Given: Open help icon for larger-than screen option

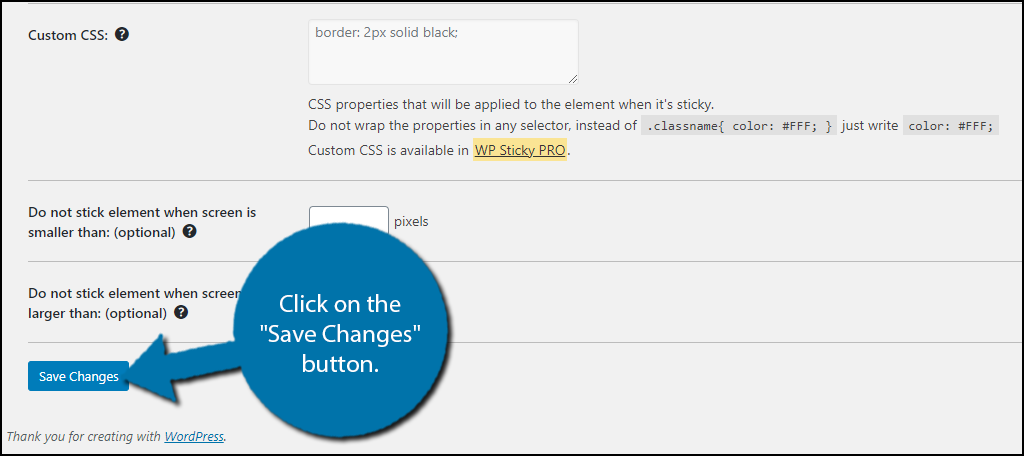Looking at the screenshot, I should pos(182,312).
